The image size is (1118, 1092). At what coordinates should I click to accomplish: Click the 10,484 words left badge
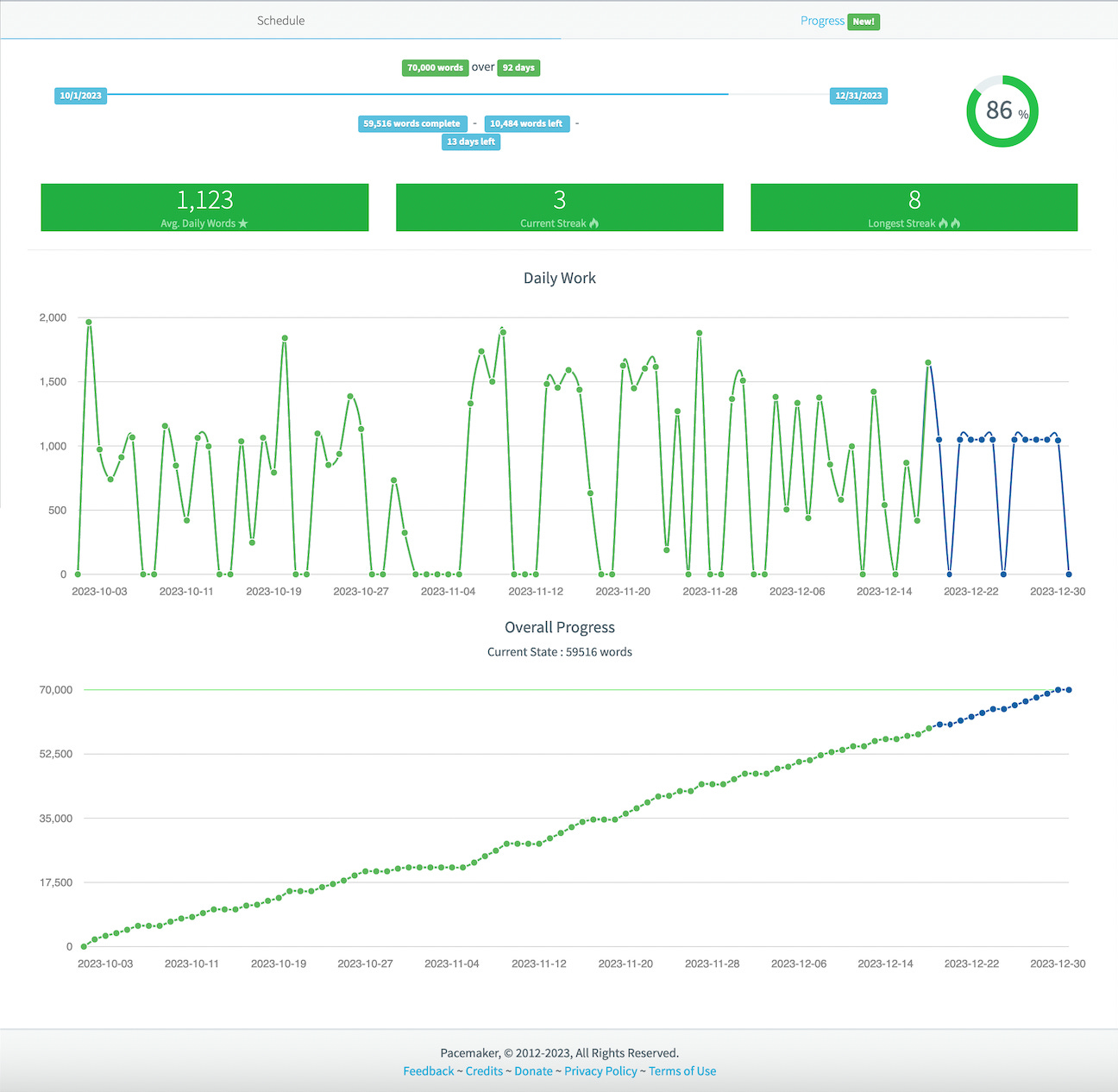[526, 123]
